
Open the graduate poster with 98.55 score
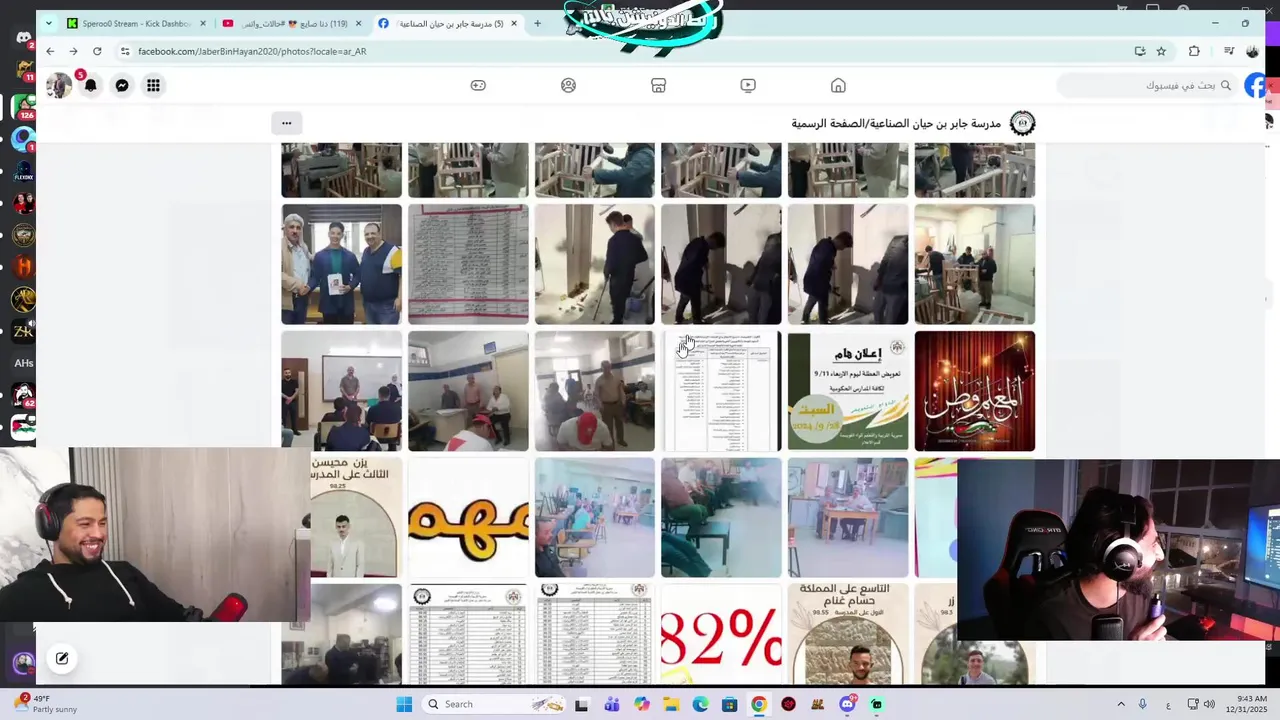(848, 634)
